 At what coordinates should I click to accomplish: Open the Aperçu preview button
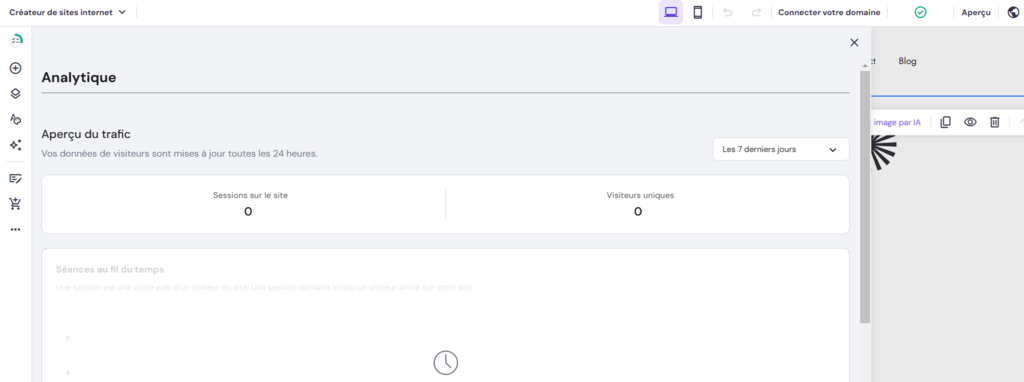coord(976,12)
